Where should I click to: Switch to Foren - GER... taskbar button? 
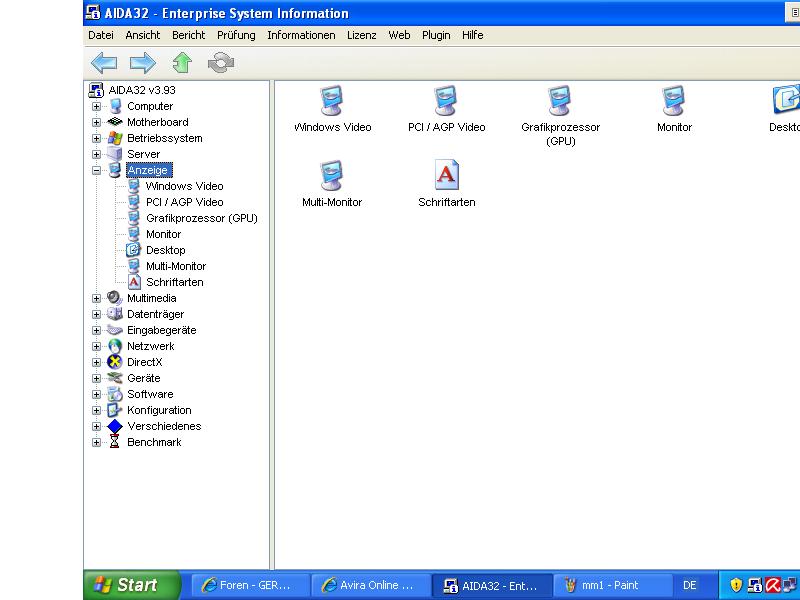(251, 585)
